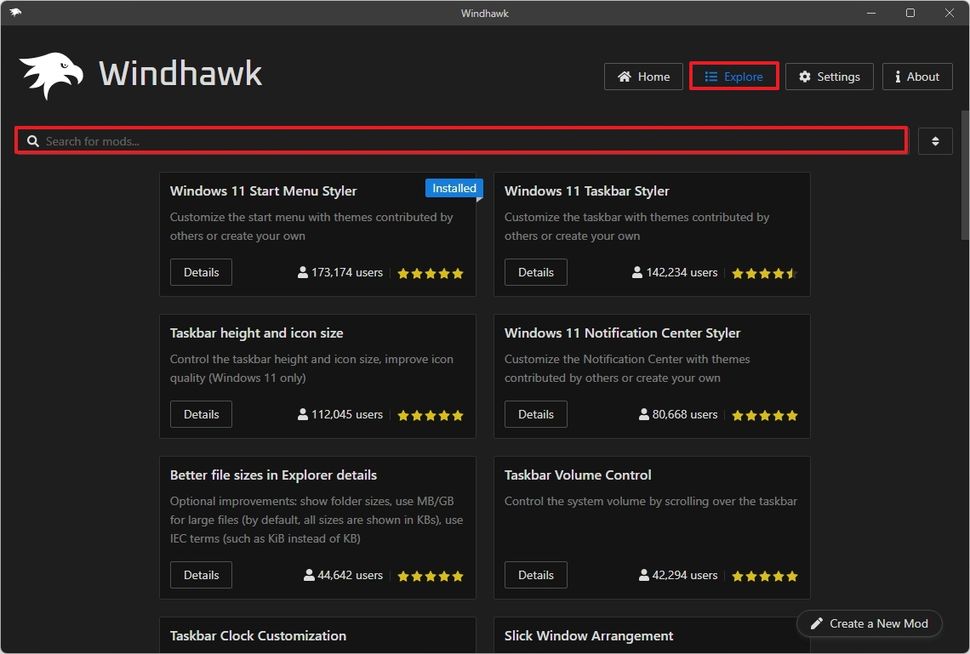Click the 112,045 users count
The image size is (970, 654).
point(347,415)
